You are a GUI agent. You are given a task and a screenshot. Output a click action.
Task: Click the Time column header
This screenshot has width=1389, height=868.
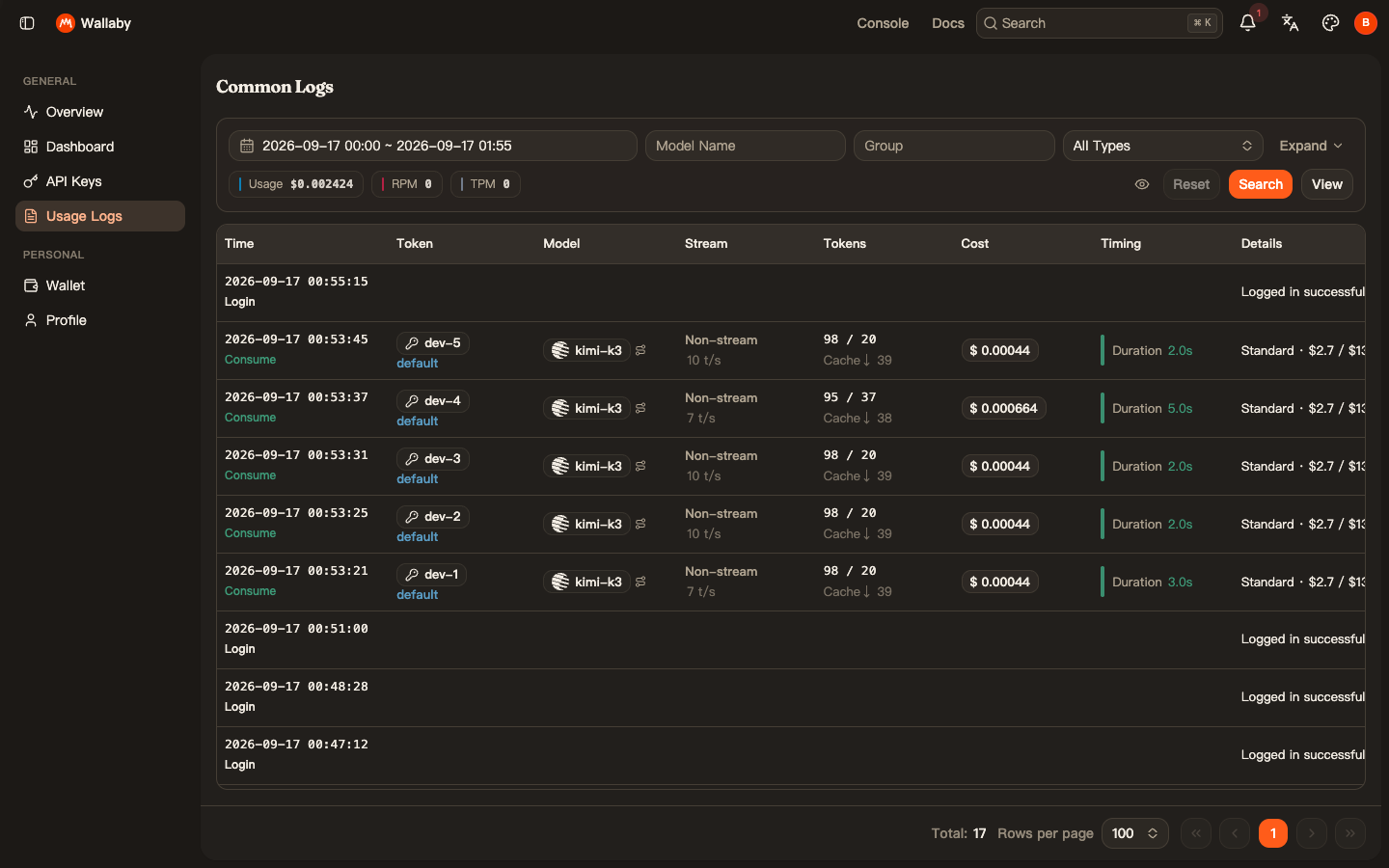(x=239, y=243)
